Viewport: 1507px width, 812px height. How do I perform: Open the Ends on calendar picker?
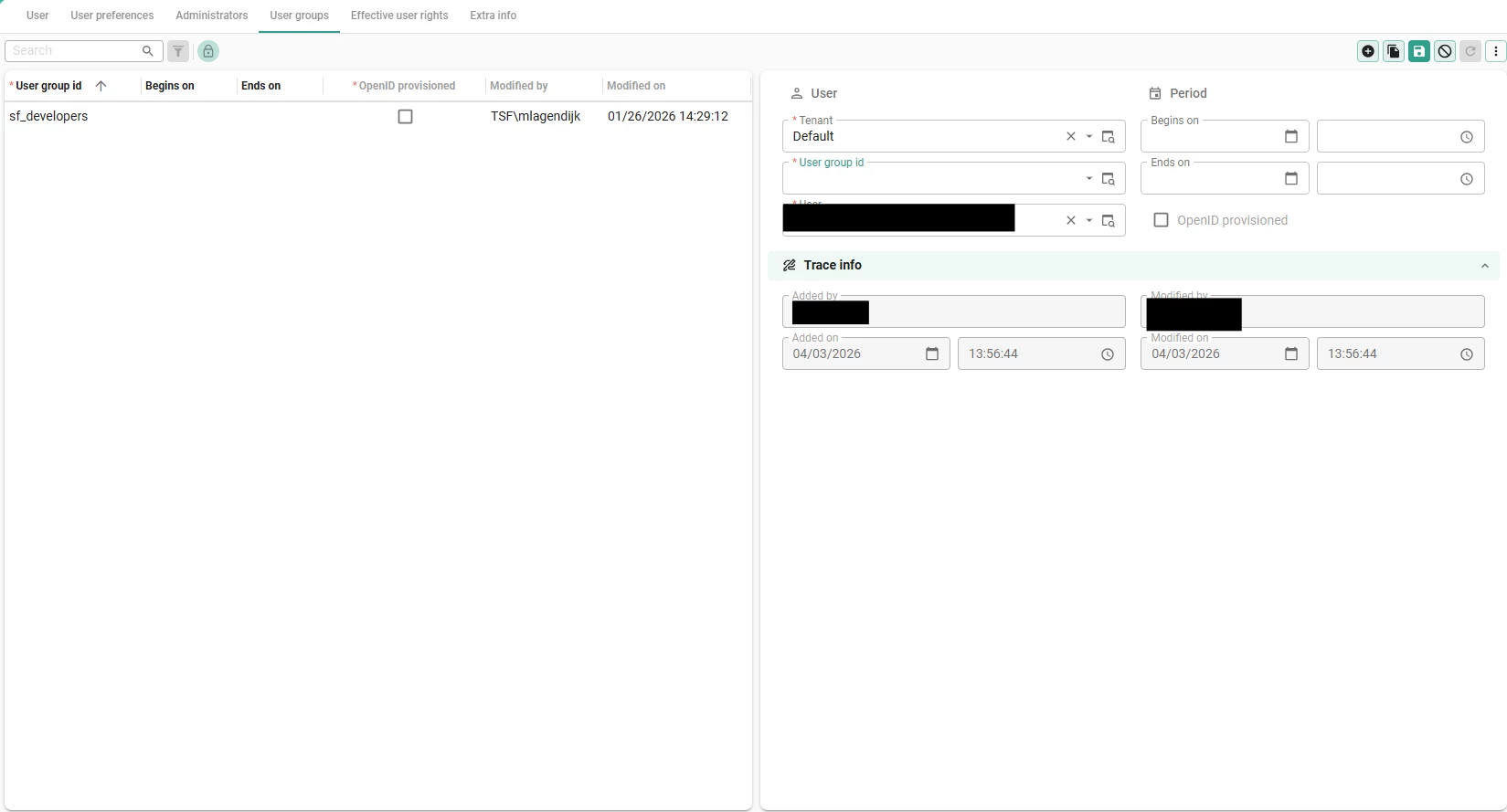1290,179
